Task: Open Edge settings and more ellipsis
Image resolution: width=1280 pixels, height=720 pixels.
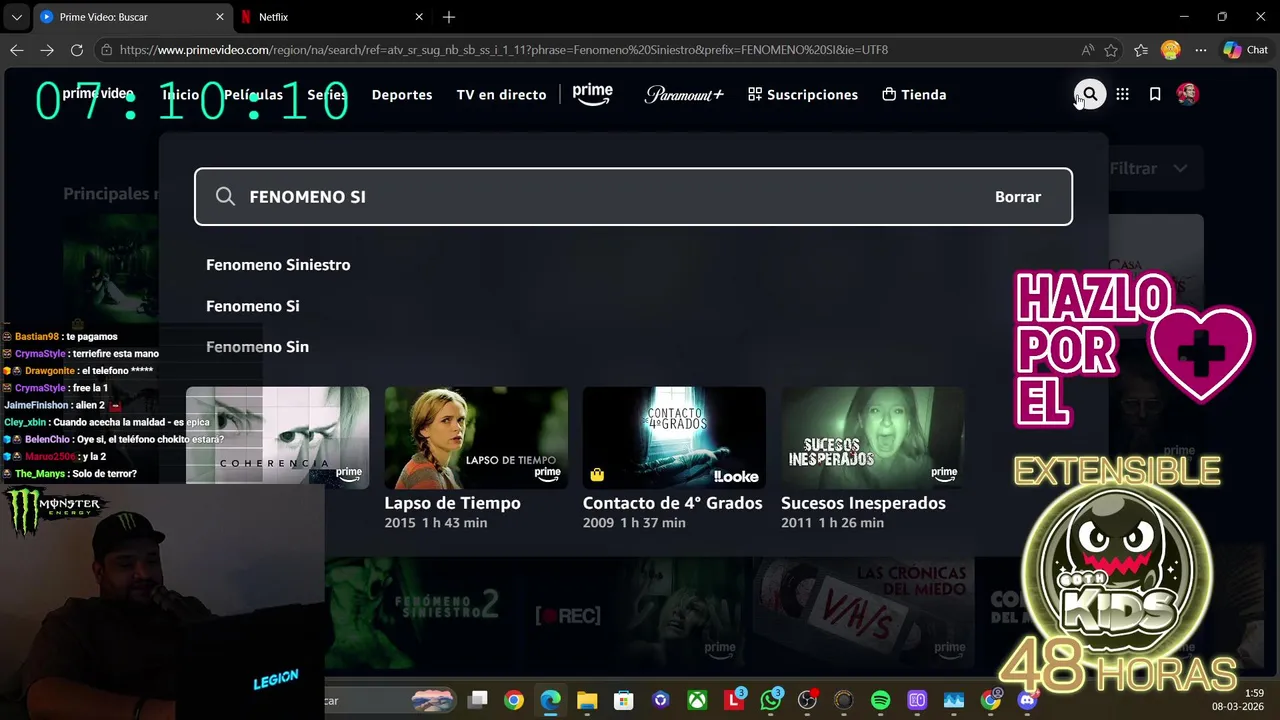Action: click(x=1201, y=50)
